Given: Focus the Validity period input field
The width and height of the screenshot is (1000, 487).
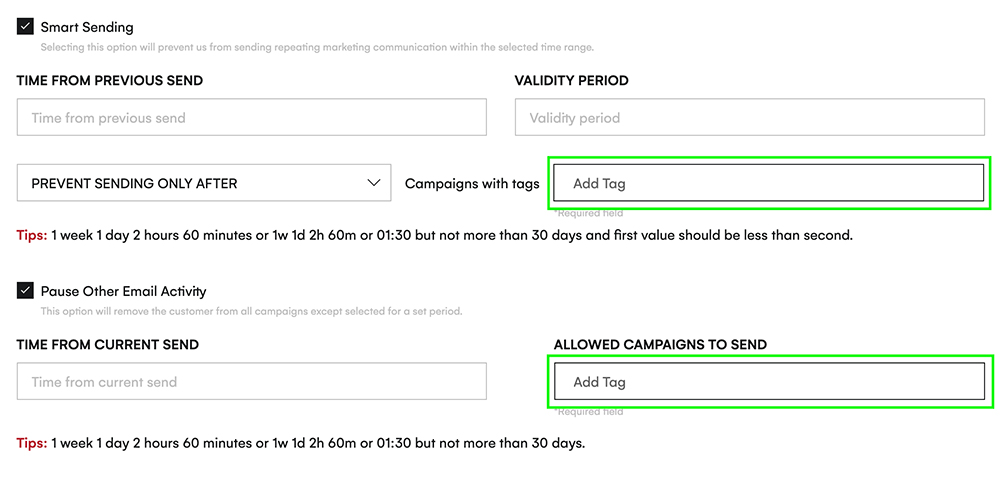Looking at the screenshot, I should (750, 117).
